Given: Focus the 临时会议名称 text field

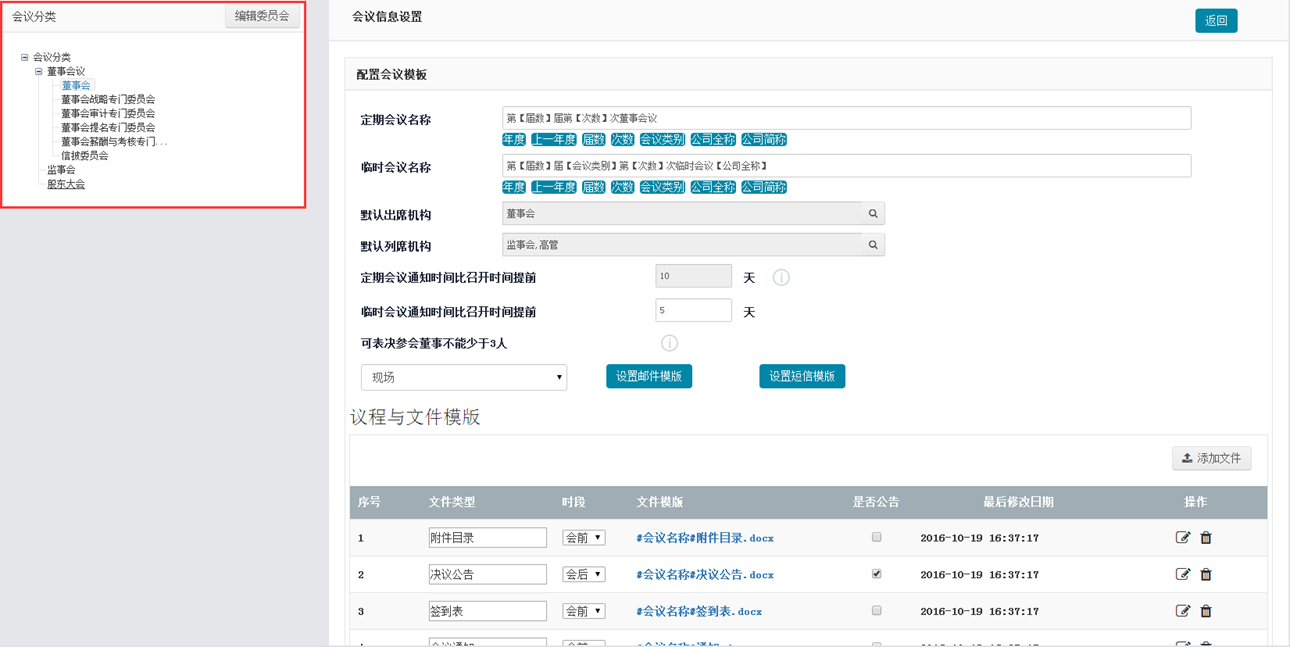Looking at the screenshot, I should (846, 166).
